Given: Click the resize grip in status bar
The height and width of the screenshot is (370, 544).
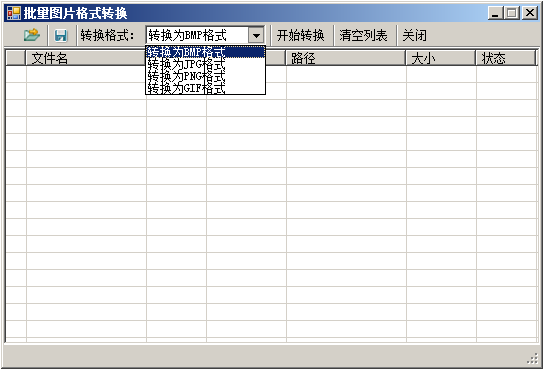Looking at the screenshot, I should pos(532,359).
